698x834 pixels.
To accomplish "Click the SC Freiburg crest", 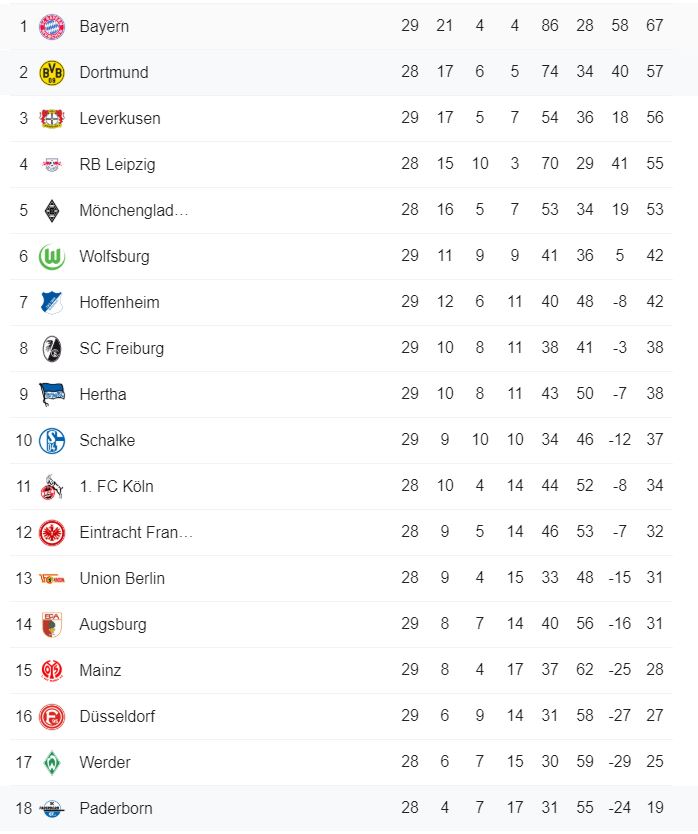I will 51,348.
